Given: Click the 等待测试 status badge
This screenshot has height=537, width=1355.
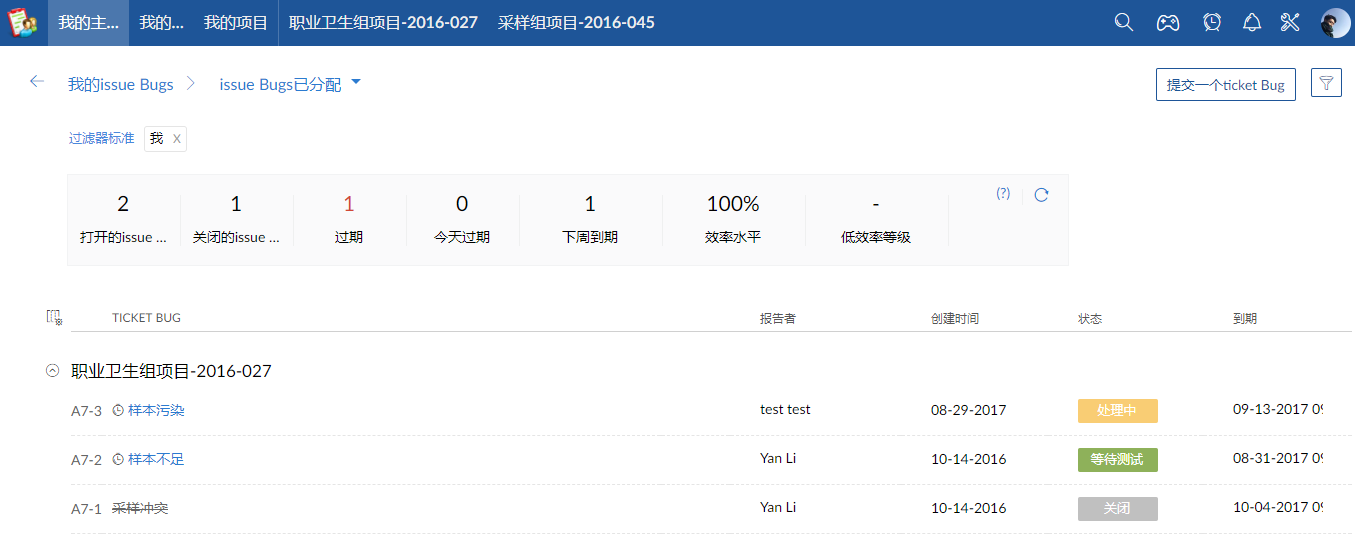Looking at the screenshot, I should (1117, 460).
